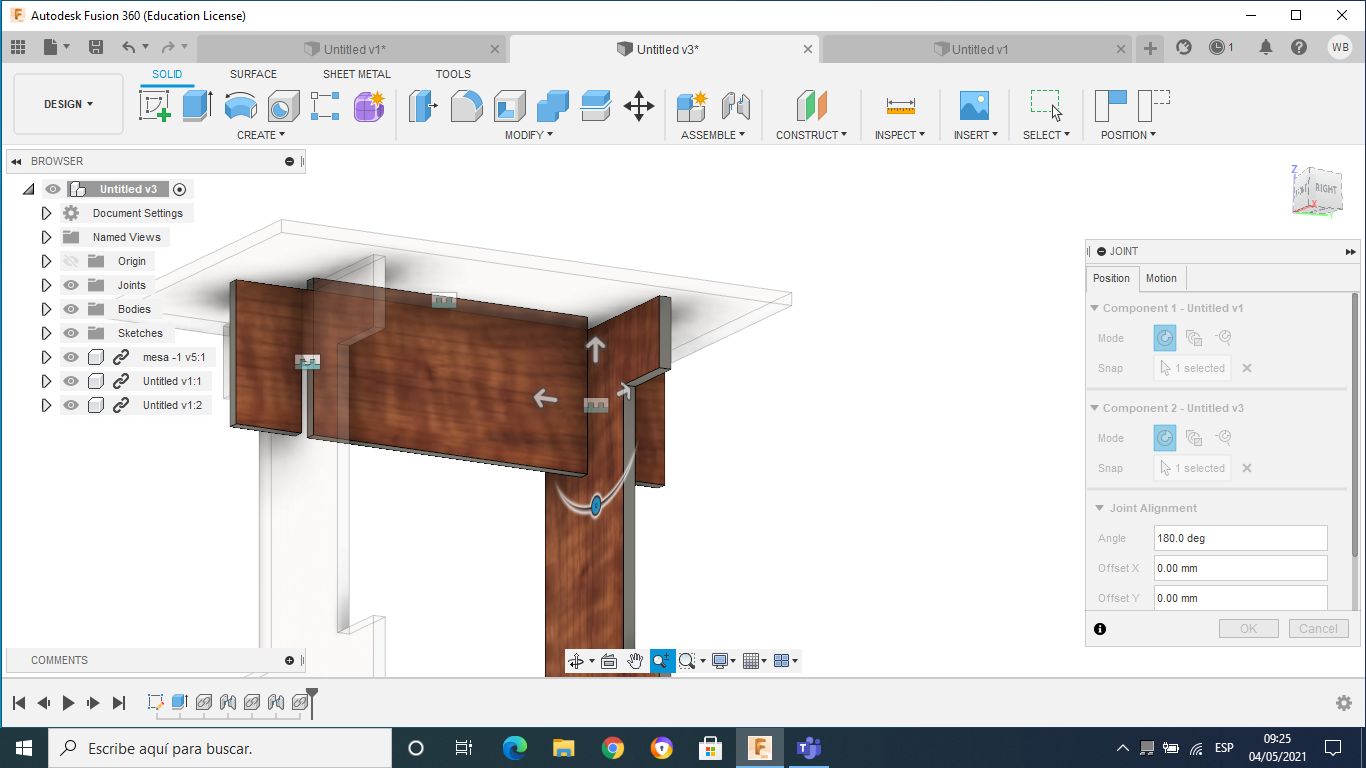
Task: Select the Create Sketch tool
Action: point(154,105)
